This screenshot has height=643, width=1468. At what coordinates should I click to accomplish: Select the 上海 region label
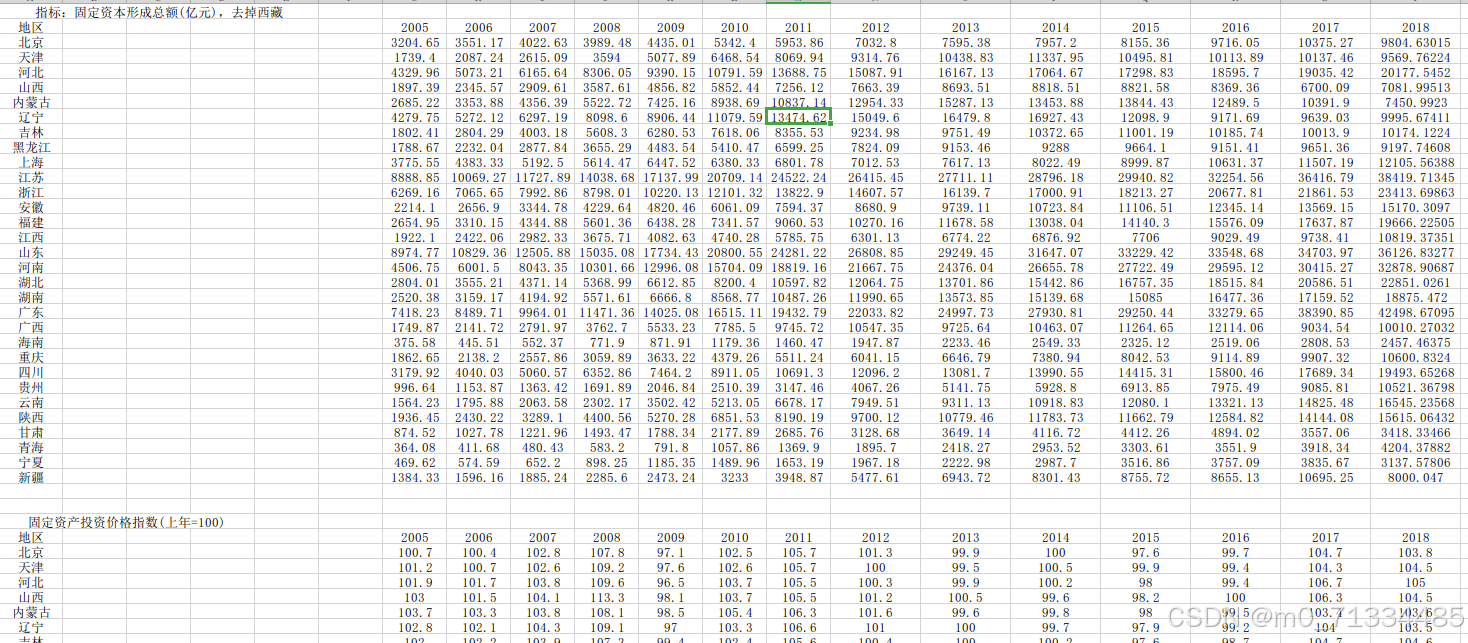(x=31, y=162)
